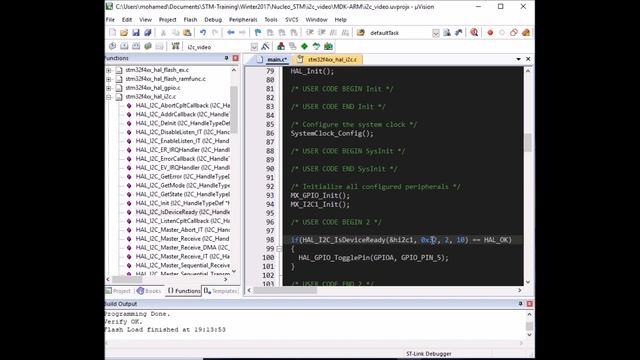Expand stm32f4xx_hal_gpio.c tree node
Screen dimensions: 640x360
pos(109,88)
